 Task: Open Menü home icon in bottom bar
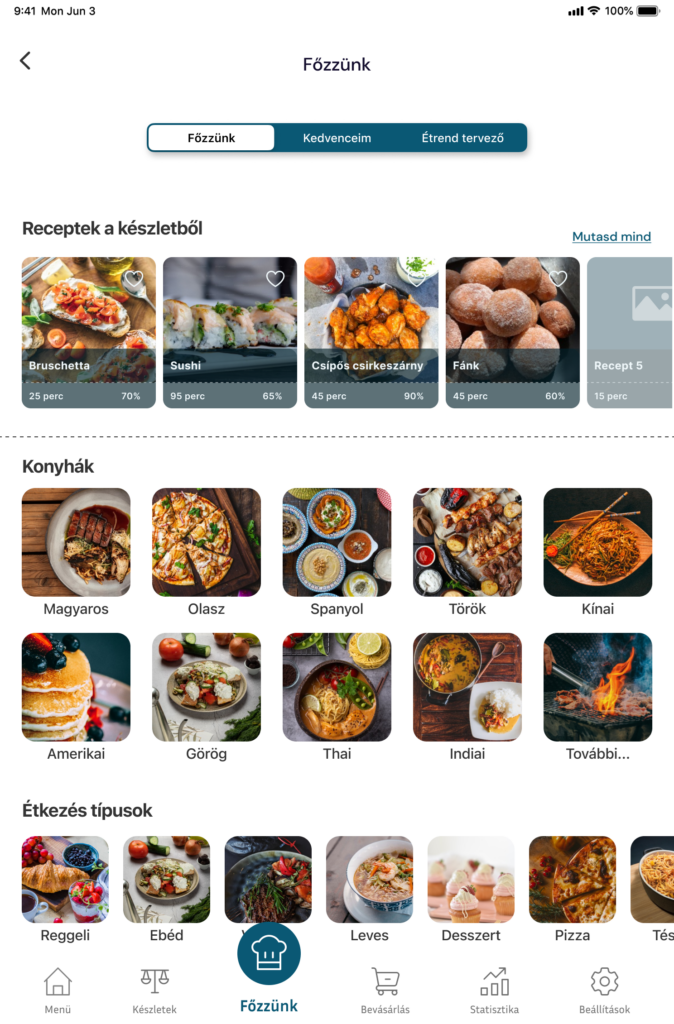coord(57,981)
